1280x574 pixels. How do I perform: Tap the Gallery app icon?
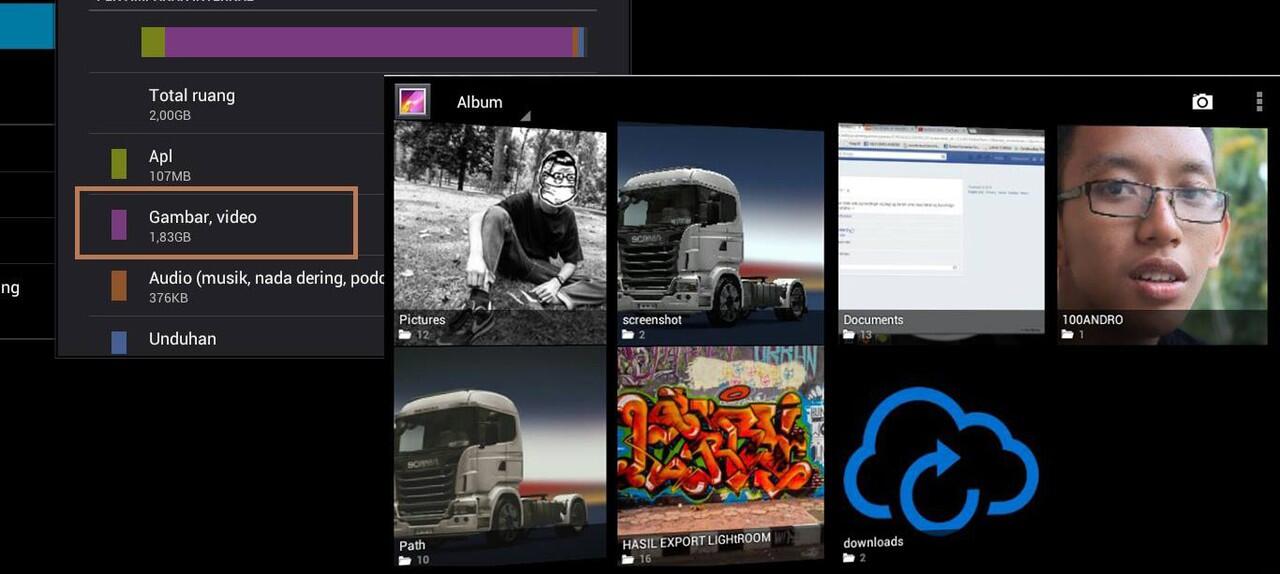(x=413, y=101)
